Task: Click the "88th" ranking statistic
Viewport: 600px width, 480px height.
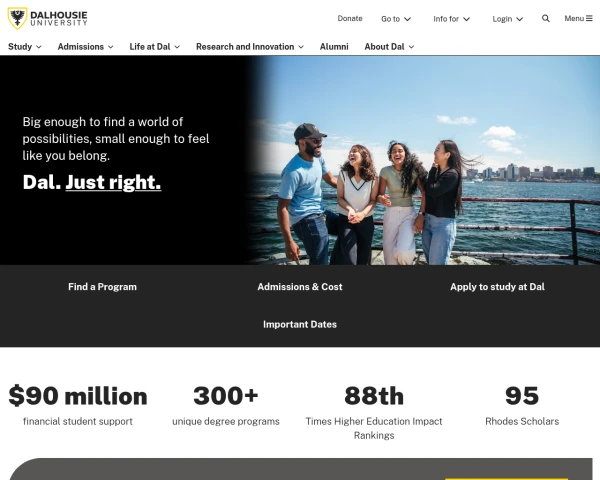Action: pyautogui.click(x=374, y=396)
